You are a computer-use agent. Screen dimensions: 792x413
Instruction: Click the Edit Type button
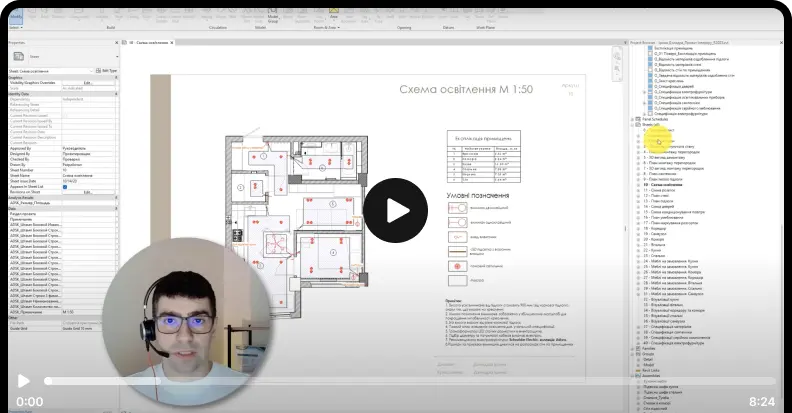point(107,71)
